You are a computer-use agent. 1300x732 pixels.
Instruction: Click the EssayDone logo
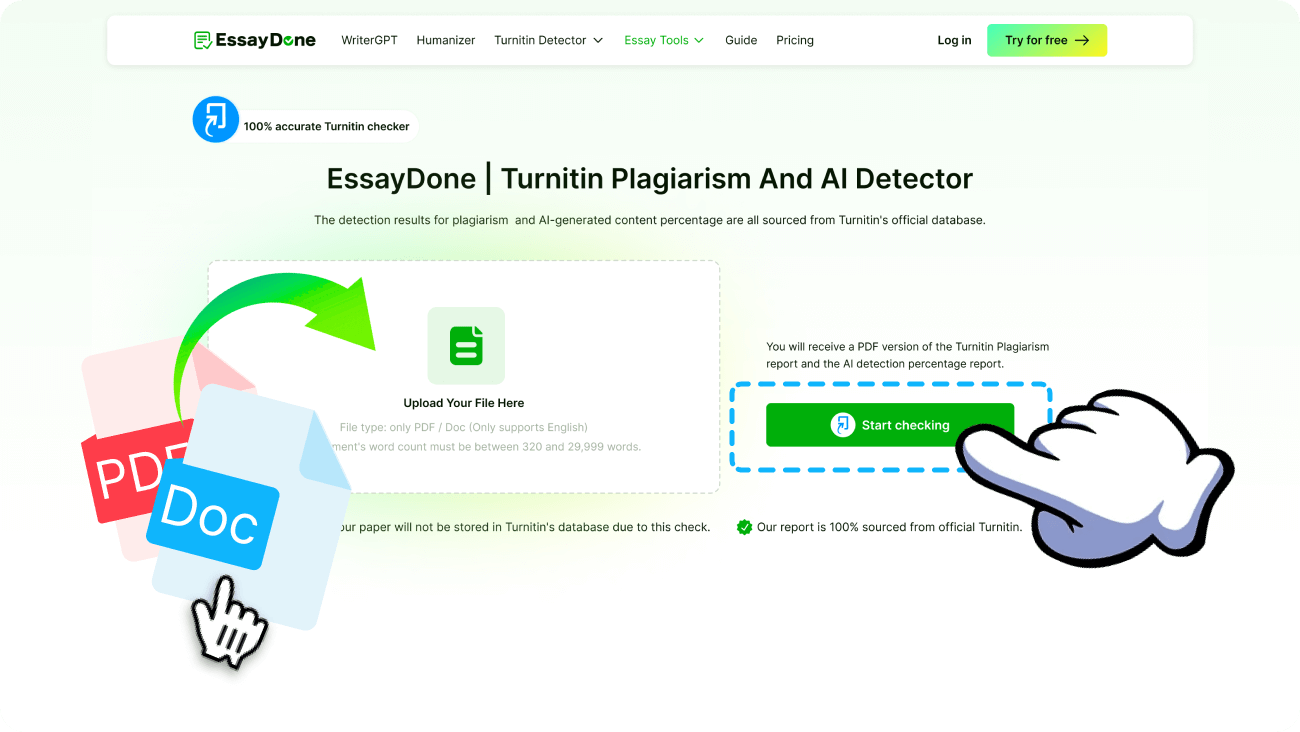coord(254,40)
